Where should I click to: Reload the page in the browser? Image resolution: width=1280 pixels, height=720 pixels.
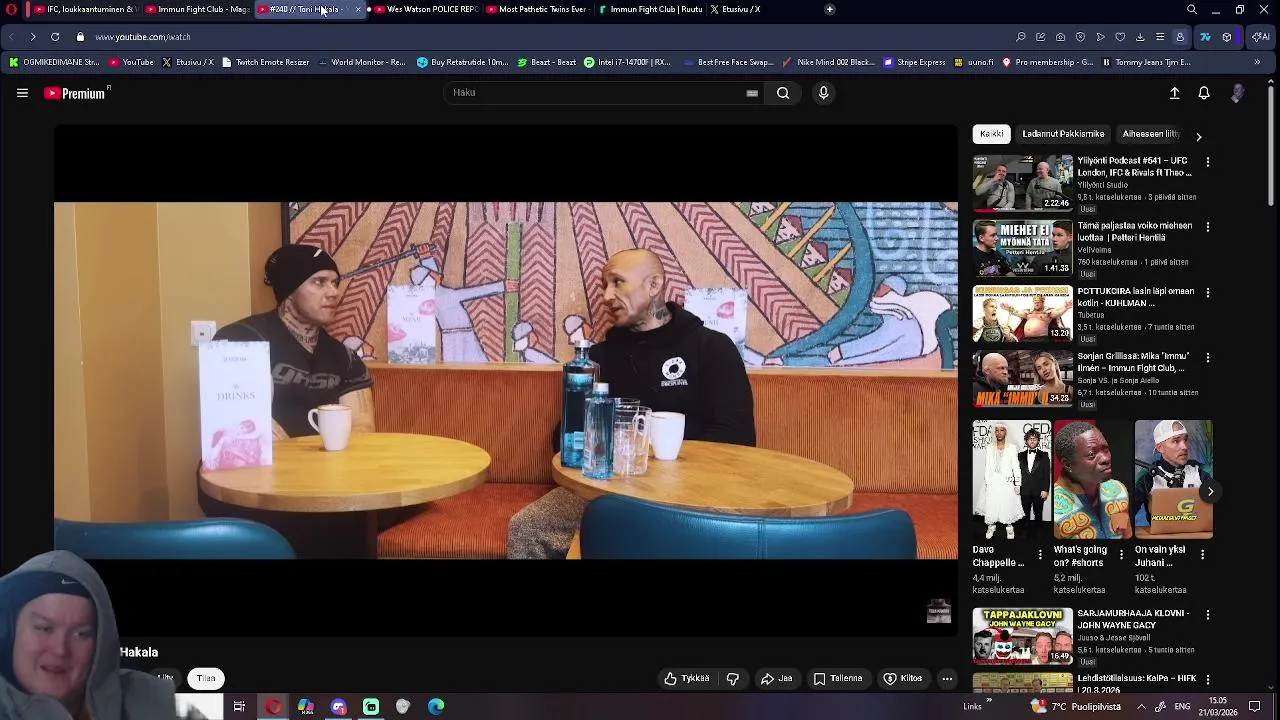[55, 37]
